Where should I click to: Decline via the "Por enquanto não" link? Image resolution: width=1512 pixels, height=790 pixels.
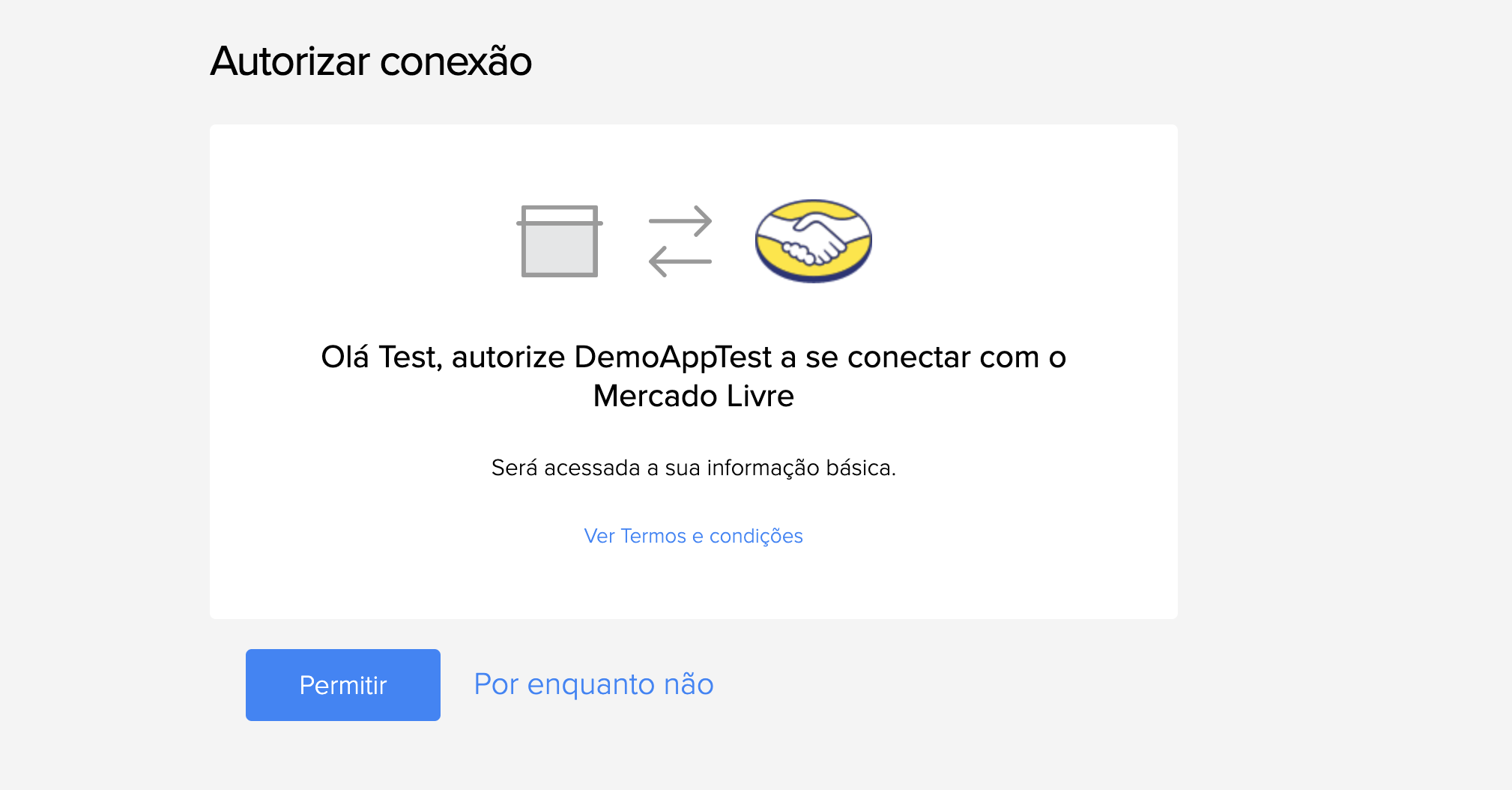pos(593,684)
